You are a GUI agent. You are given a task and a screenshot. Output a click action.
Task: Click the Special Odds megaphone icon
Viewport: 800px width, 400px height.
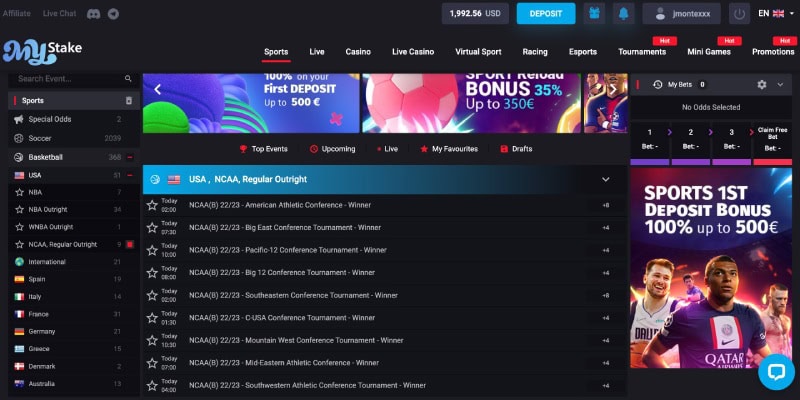19,119
